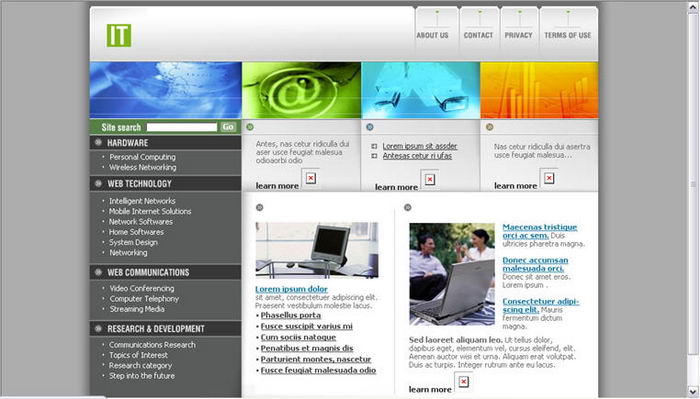Click the Phasellus porta link
The image size is (700, 399).
tap(291, 315)
